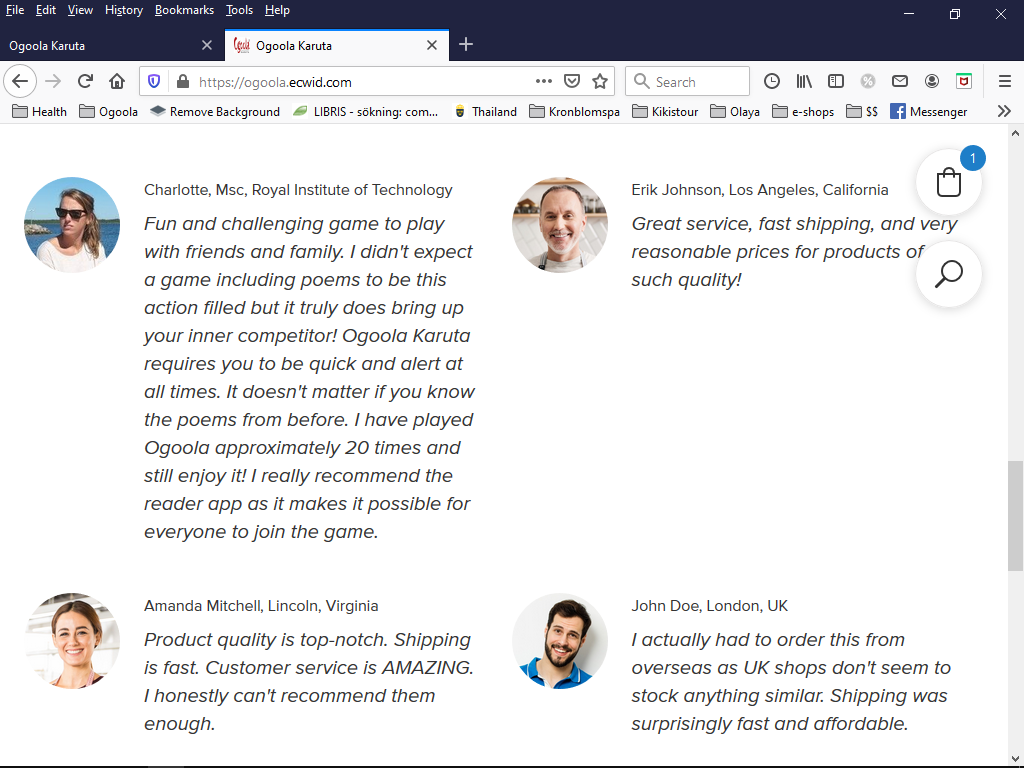Screen dimensions: 1024x768
Task: Save page to Pocket
Action: pos(572,82)
